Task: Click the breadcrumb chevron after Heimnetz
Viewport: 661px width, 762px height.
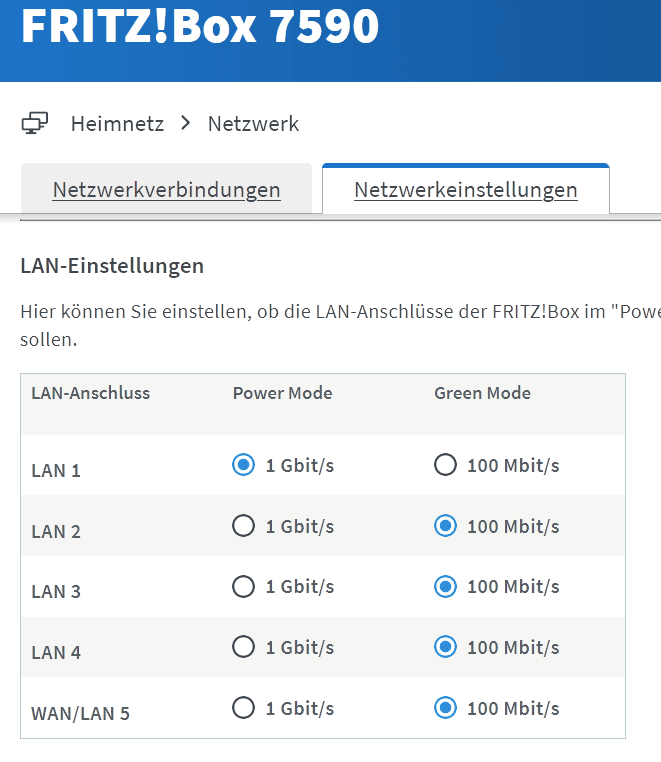Action: 185,123
